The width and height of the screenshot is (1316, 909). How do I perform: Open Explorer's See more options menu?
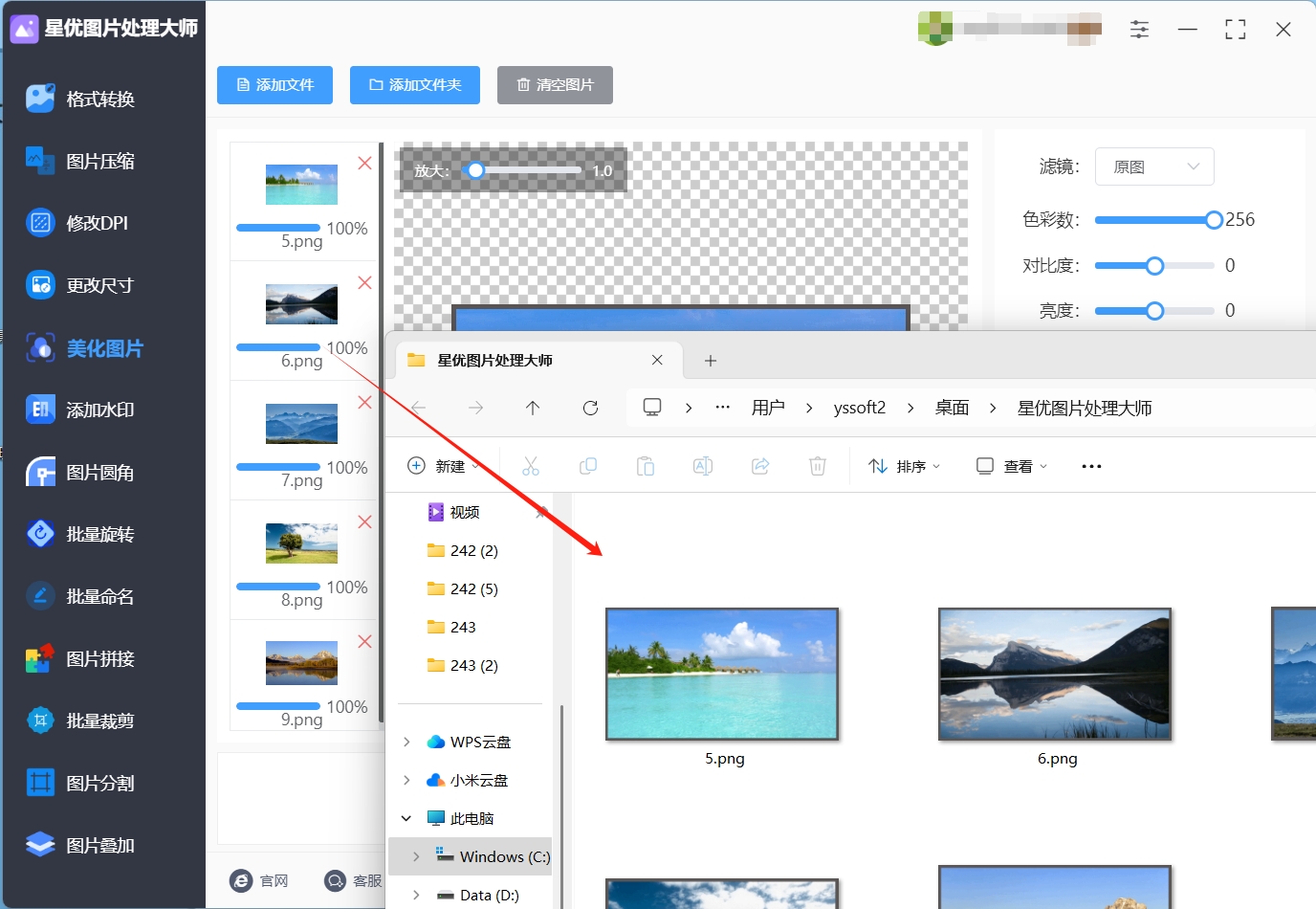click(1091, 466)
